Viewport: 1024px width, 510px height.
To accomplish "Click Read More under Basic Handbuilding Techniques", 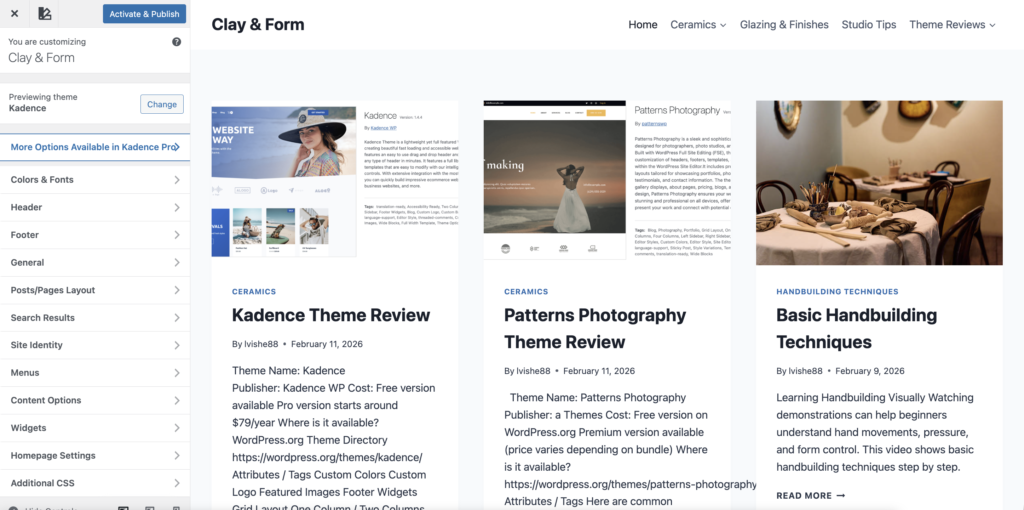I will coord(810,495).
